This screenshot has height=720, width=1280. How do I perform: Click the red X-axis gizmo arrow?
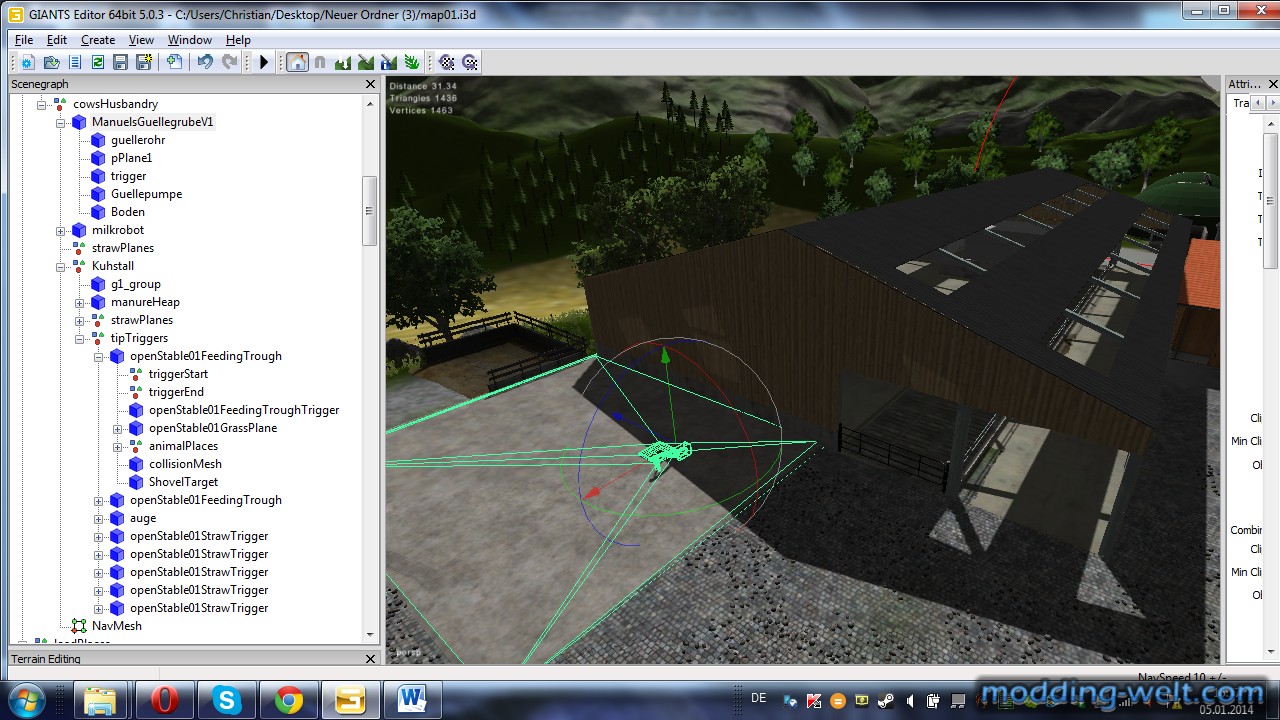tap(592, 492)
